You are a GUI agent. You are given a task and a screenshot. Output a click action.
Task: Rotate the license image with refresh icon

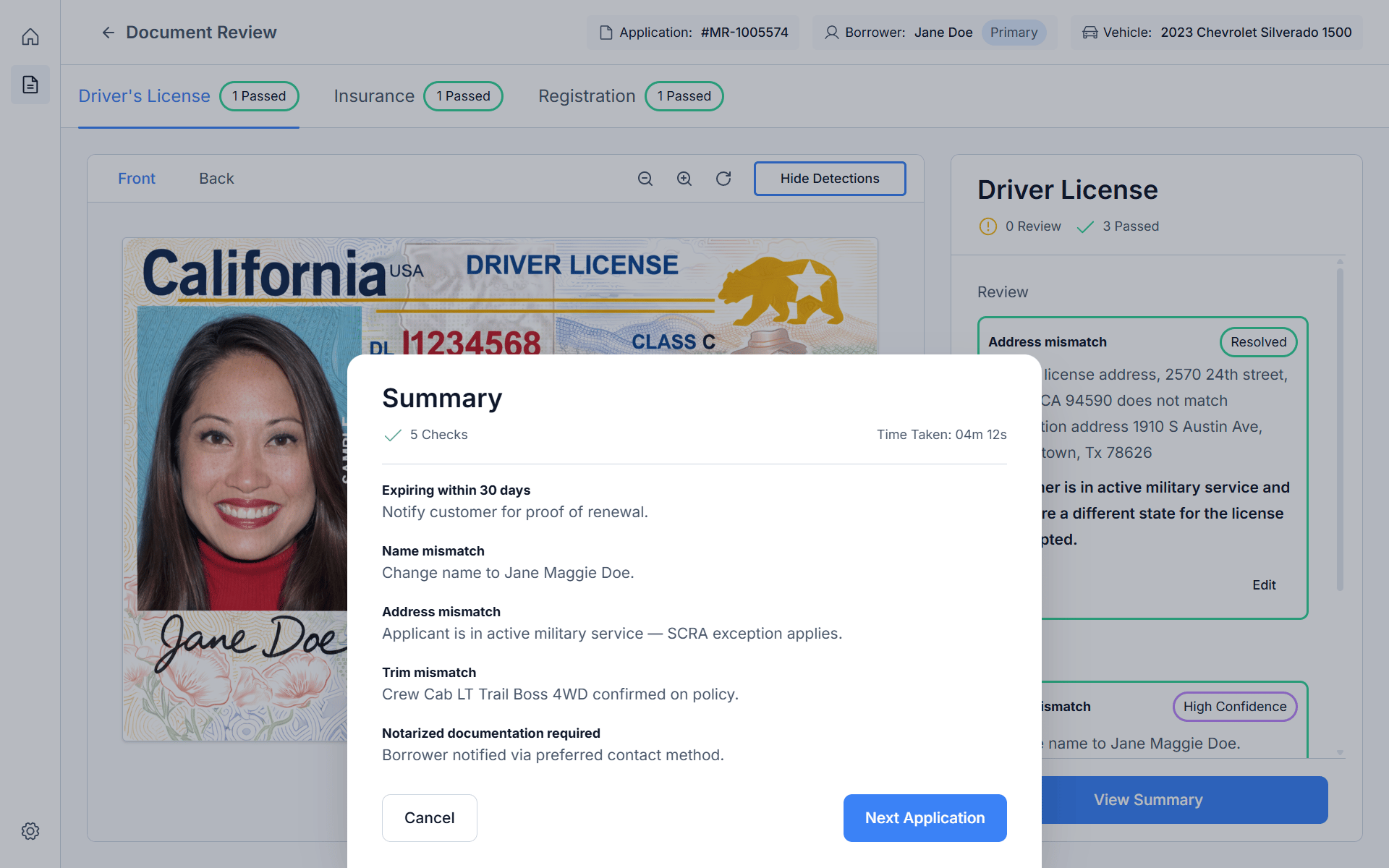click(x=723, y=179)
